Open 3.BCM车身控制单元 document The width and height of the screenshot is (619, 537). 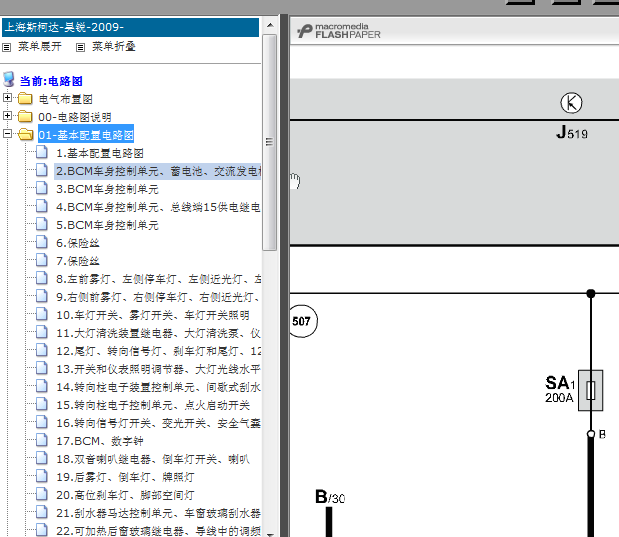(107, 189)
